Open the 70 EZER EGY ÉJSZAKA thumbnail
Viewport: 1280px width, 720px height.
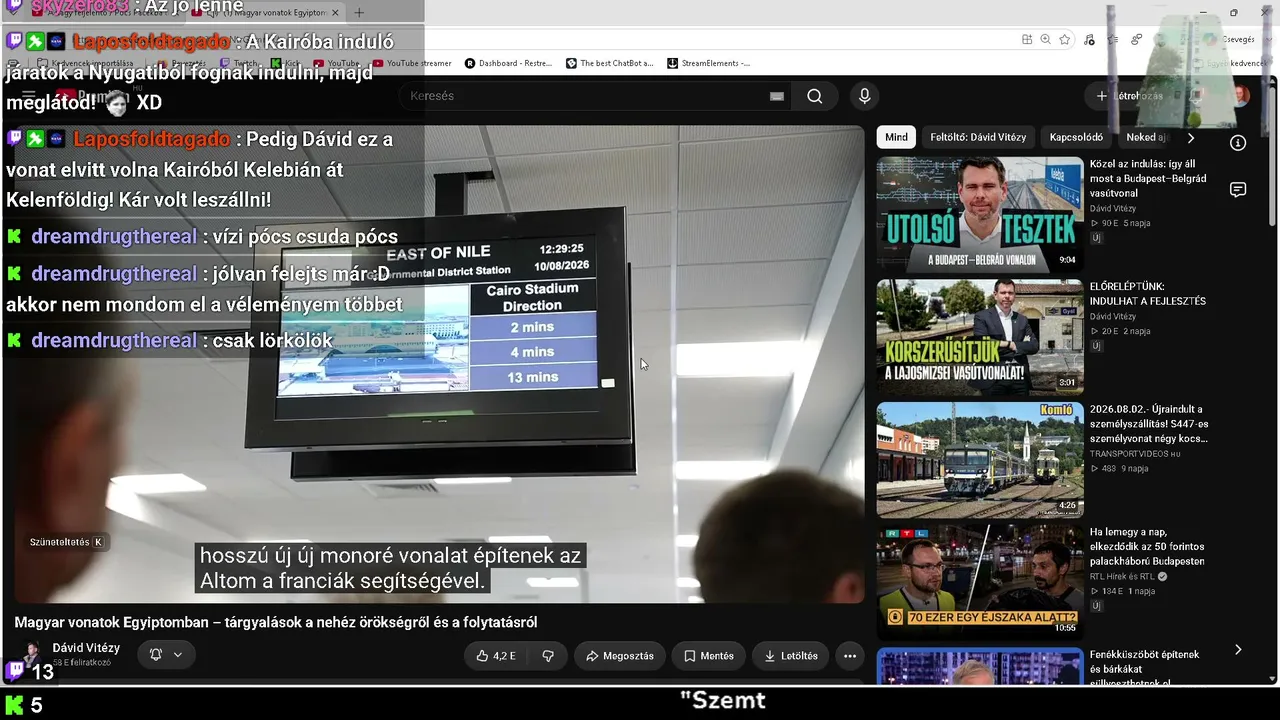click(x=980, y=582)
